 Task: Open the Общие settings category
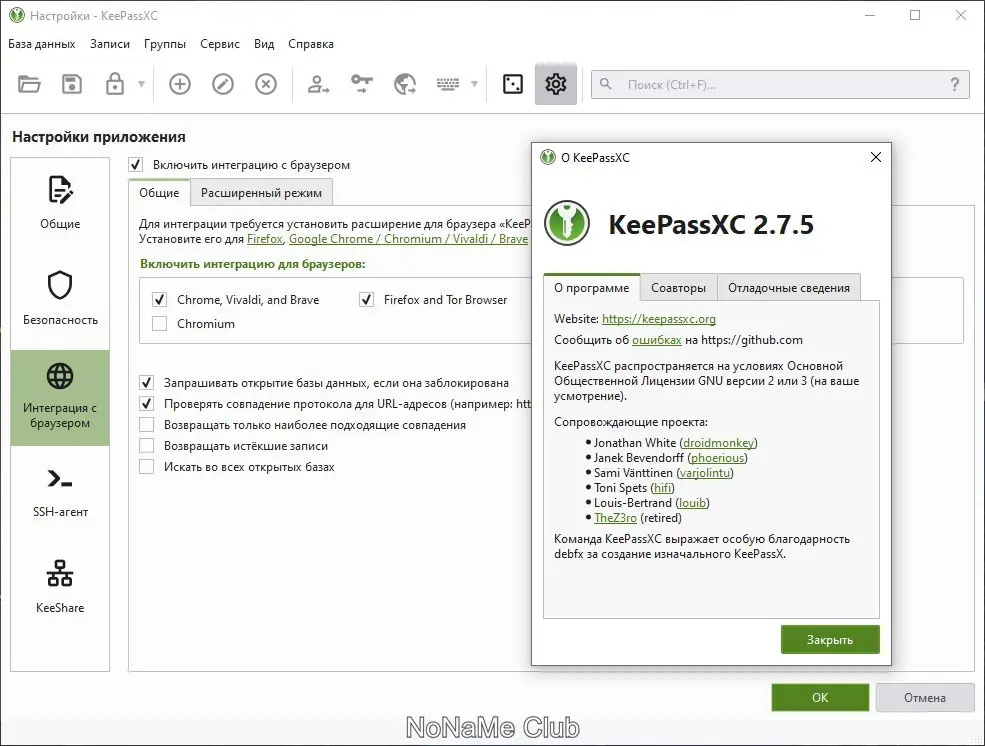[60, 203]
